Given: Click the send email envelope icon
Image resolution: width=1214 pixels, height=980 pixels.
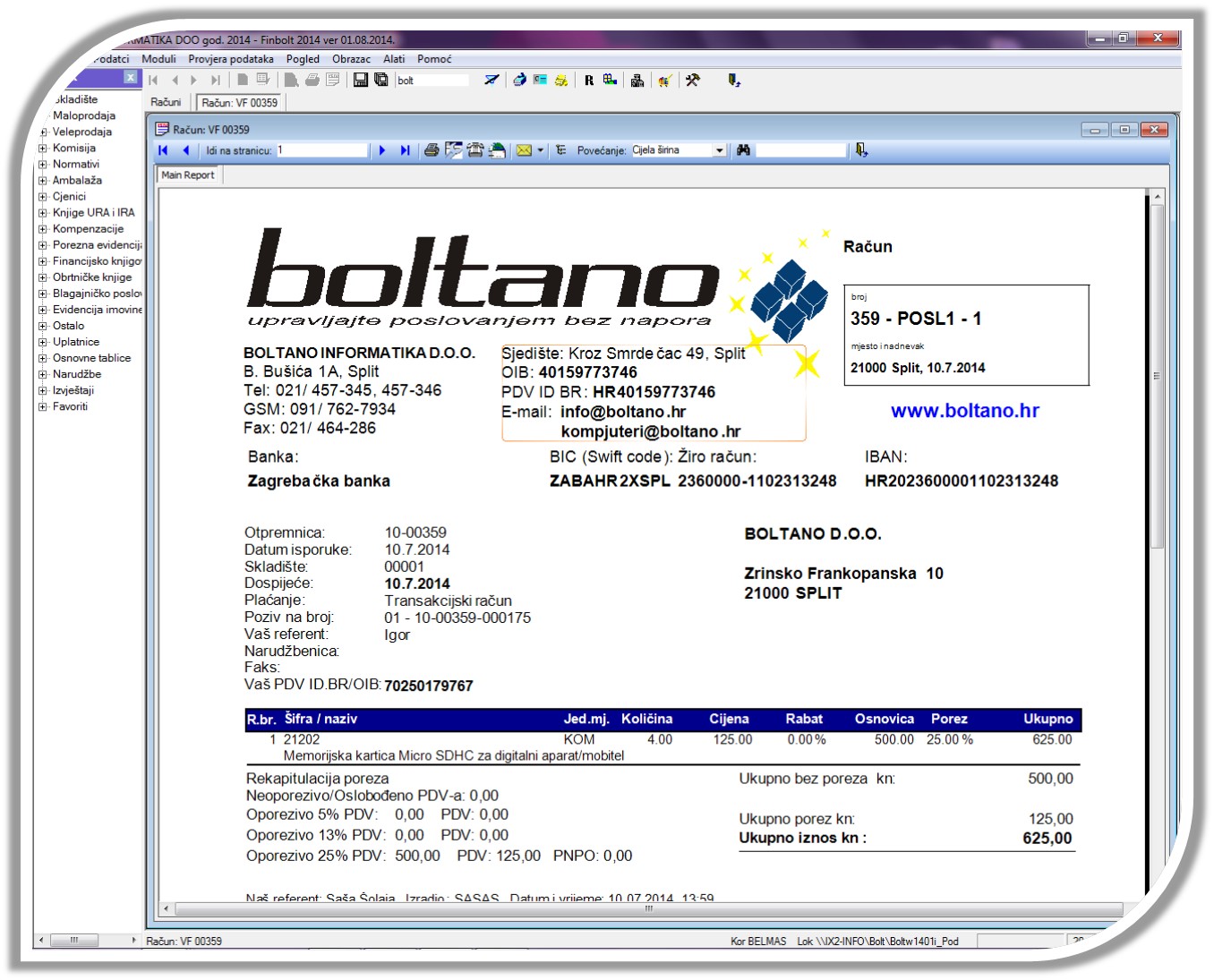Looking at the screenshot, I should 524,150.
